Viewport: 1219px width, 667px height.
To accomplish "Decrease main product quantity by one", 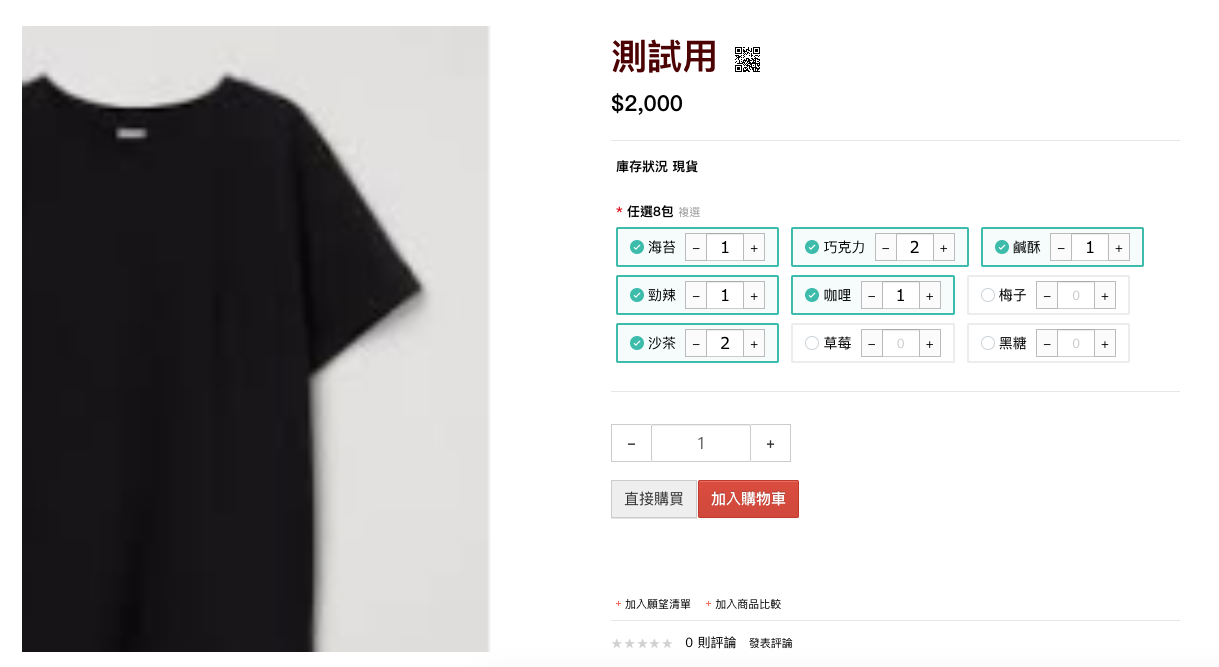I will click(x=631, y=443).
